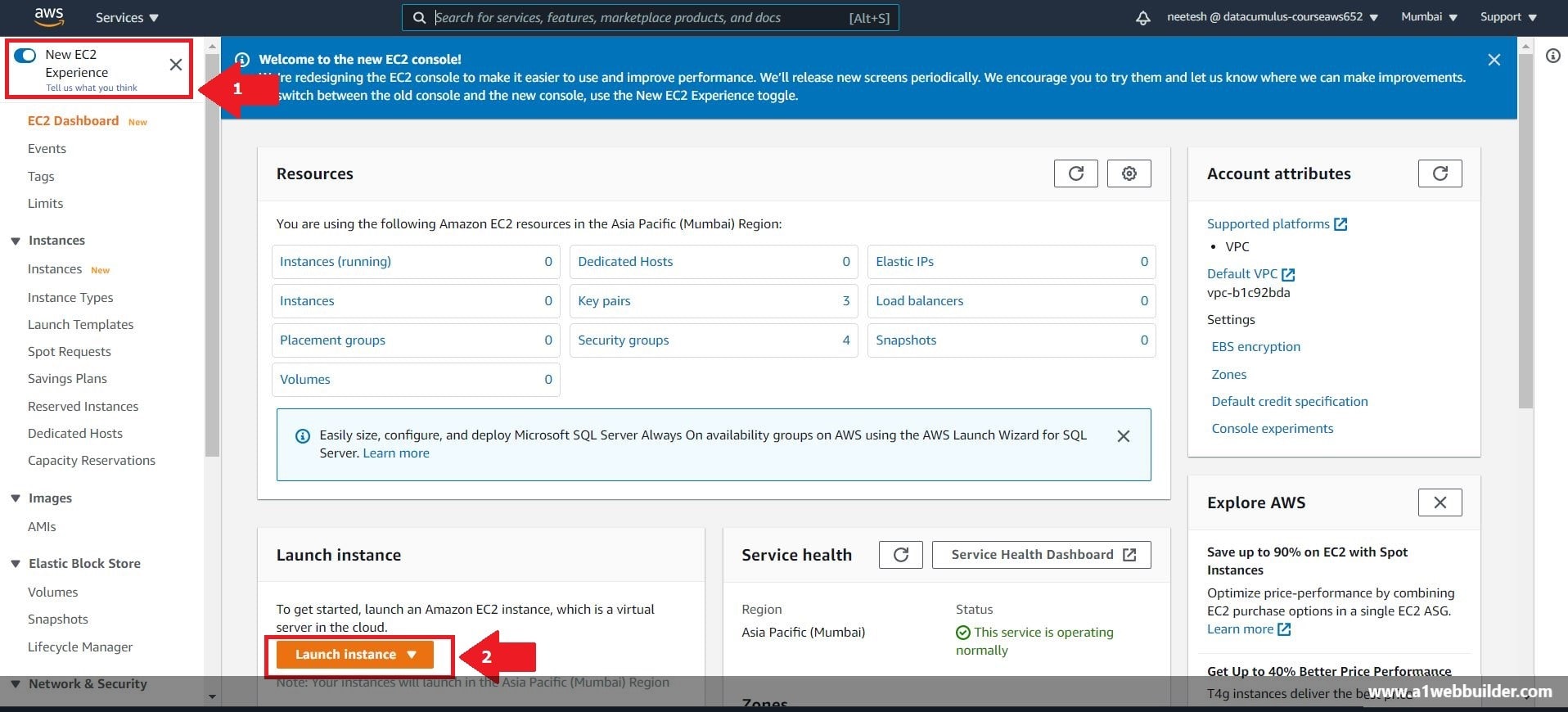Click the Key pairs resource link

click(x=604, y=301)
